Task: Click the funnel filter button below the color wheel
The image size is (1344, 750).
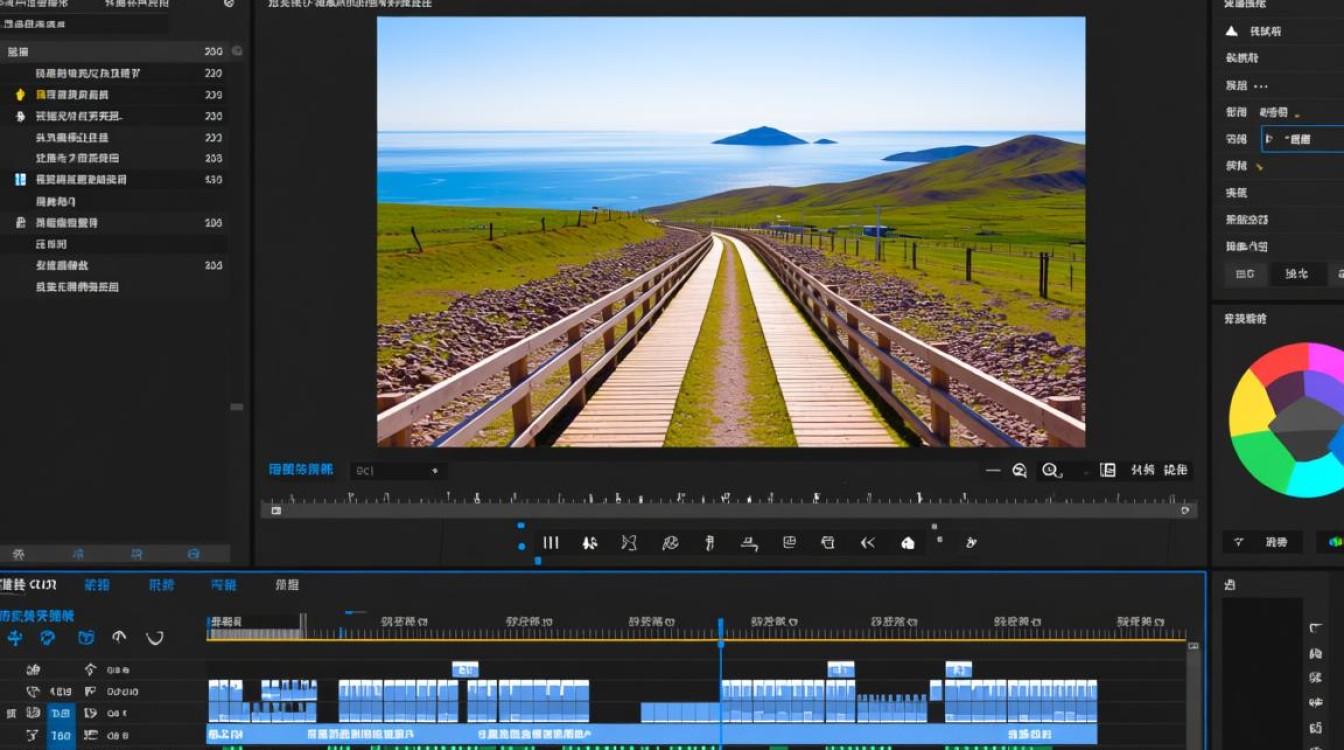Action: [1263, 542]
